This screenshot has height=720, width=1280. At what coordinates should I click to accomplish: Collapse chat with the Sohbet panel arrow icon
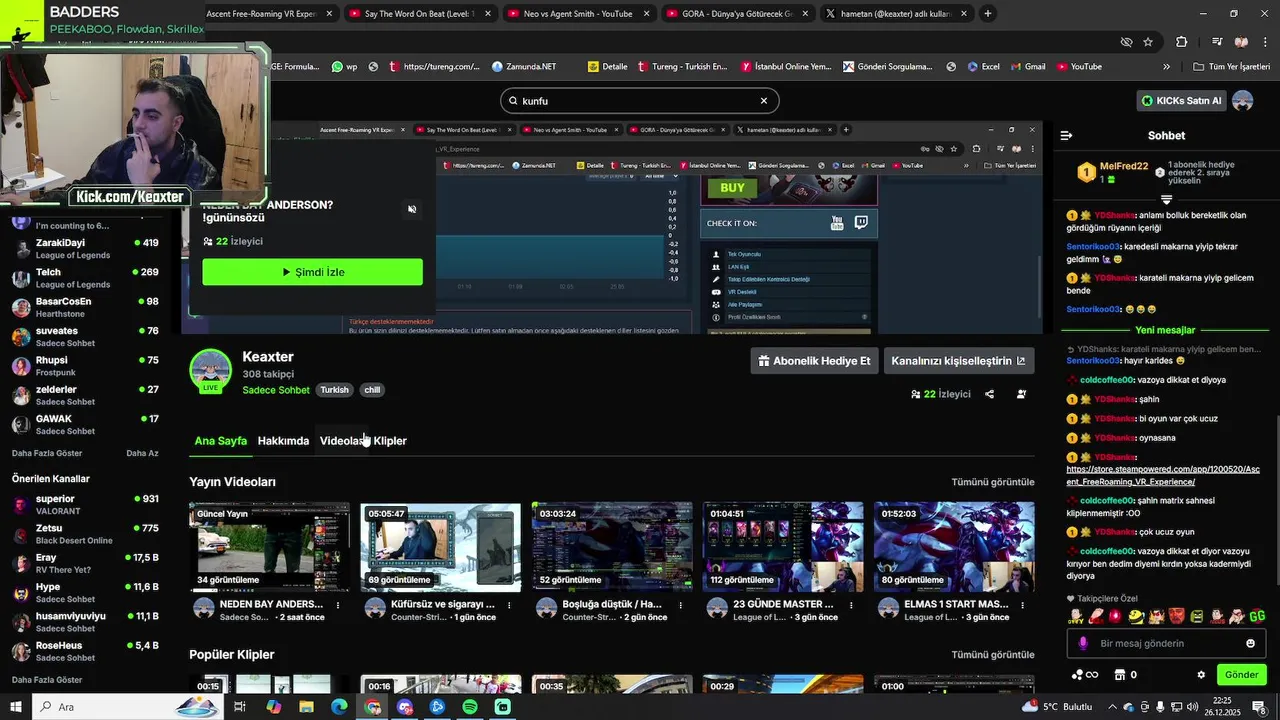[1066, 135]
